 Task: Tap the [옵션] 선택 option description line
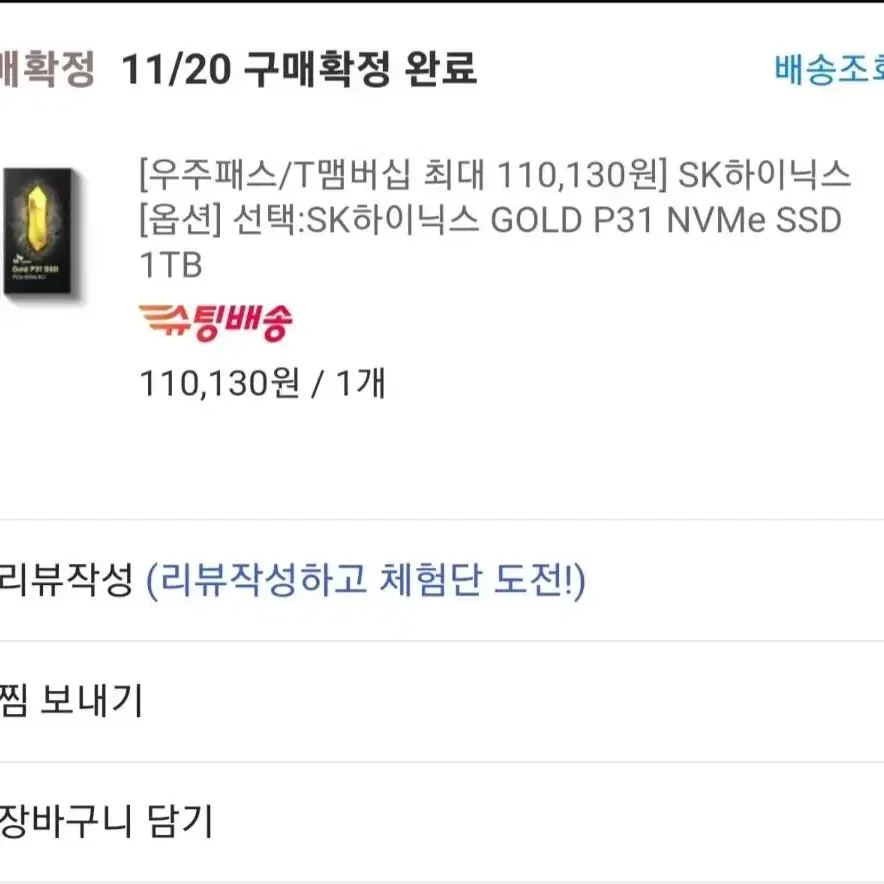pyautogui.click(x=490, y=220)
